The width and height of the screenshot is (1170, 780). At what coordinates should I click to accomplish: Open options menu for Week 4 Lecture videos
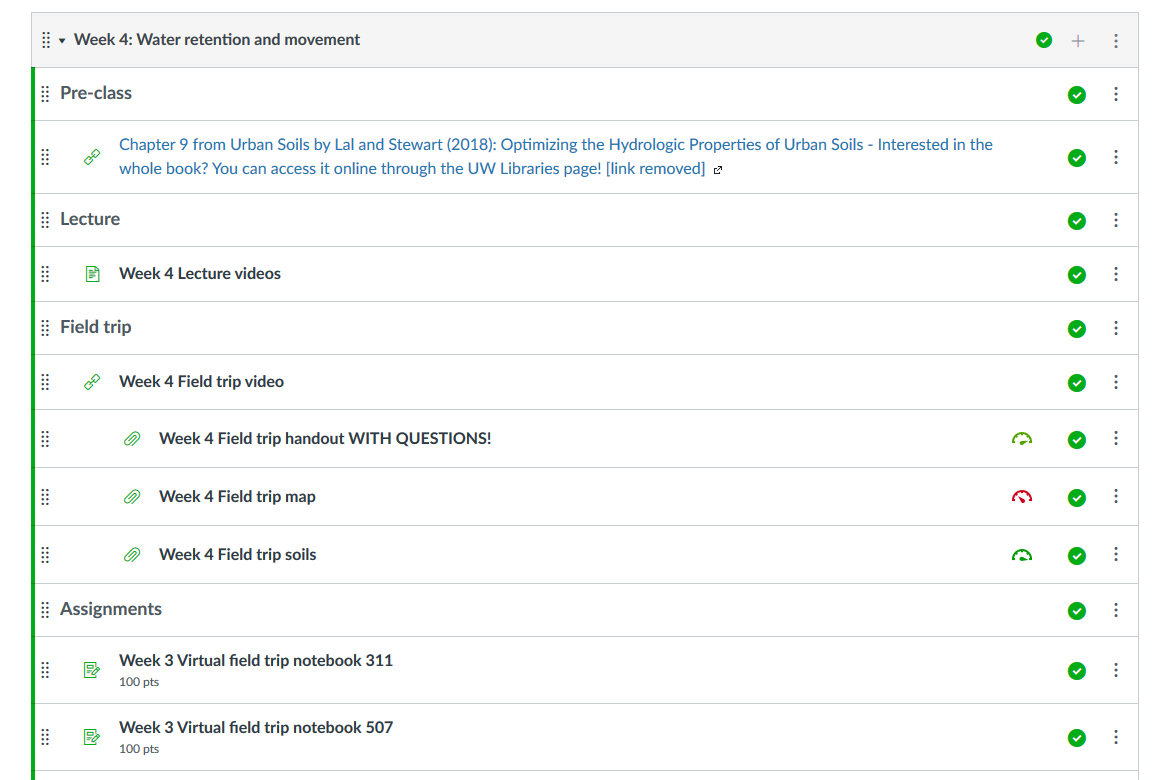1116,274
